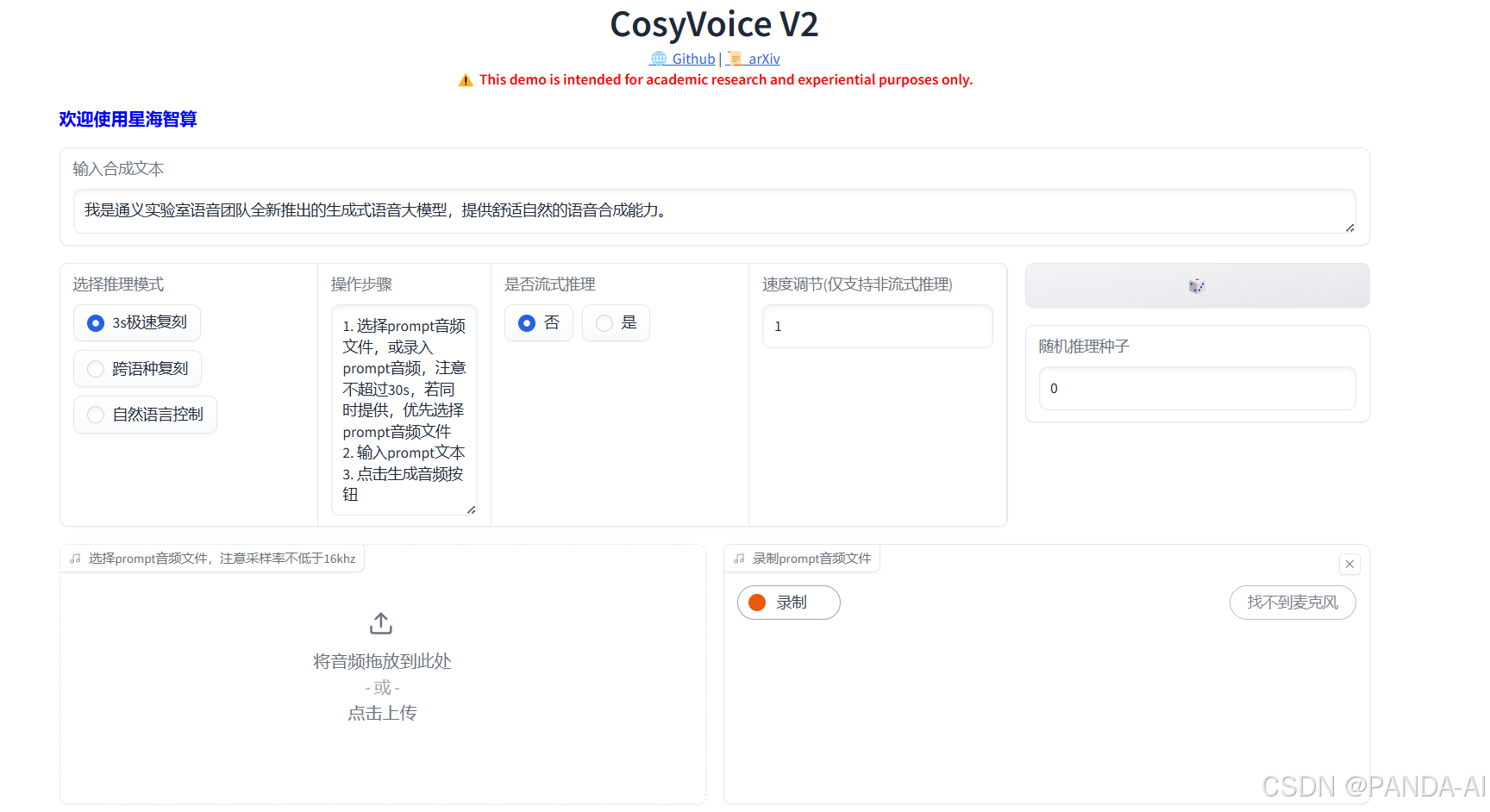
Task: Click the dice icon to roll a random seed
Action: tap(1197, 285)
